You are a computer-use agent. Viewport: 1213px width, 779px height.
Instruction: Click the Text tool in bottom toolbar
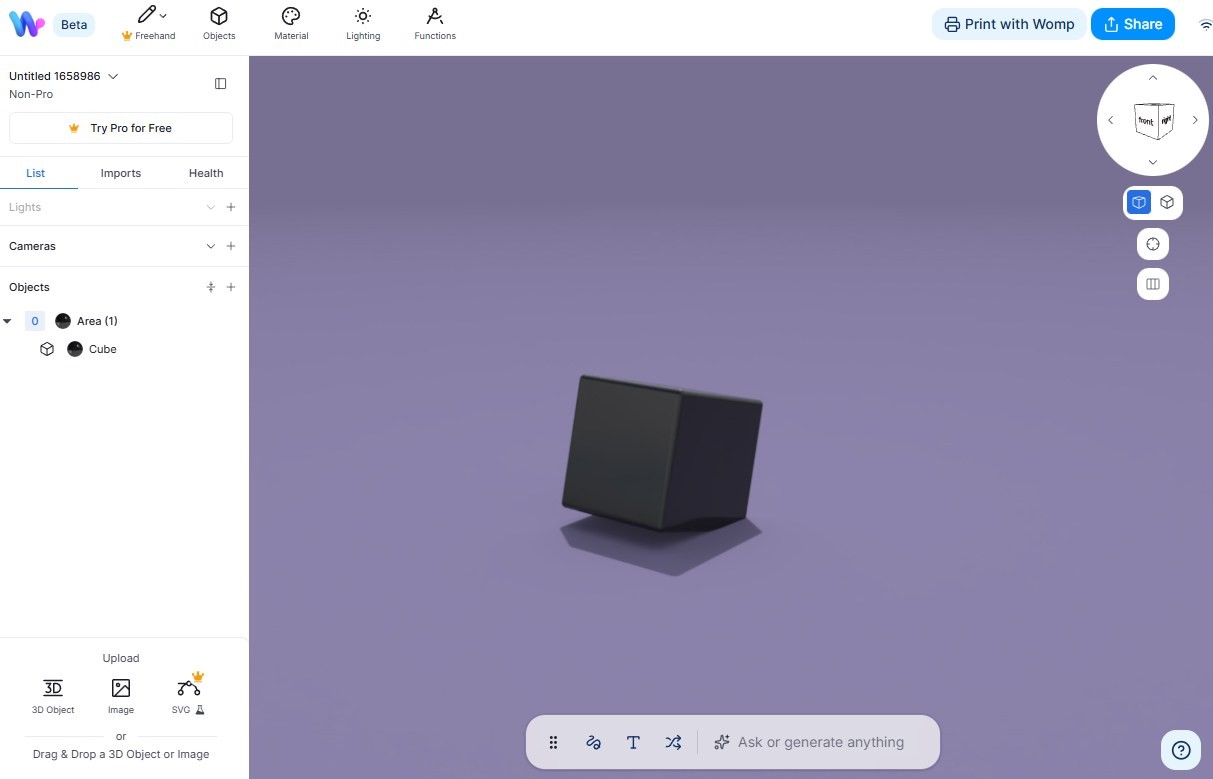pos(633,742)
